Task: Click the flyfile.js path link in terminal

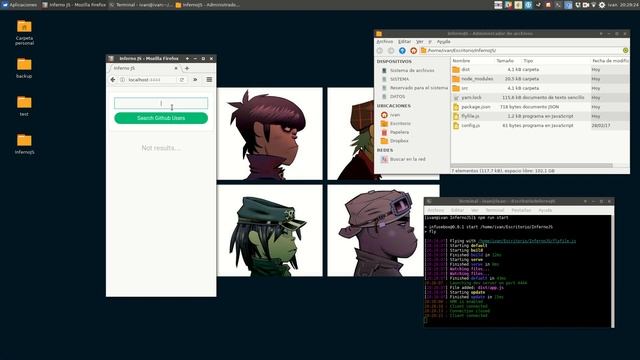Action: click(x=527, y=241)
